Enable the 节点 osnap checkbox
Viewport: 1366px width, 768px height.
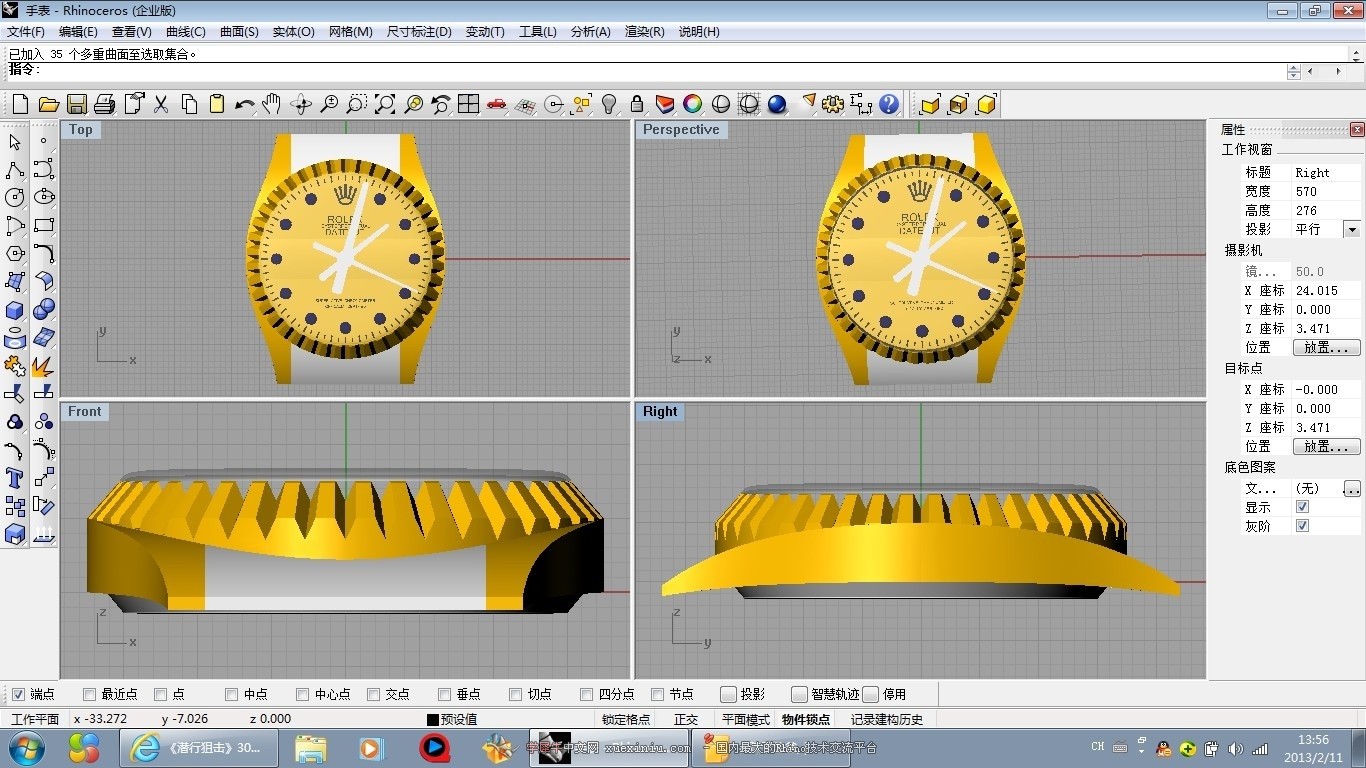(x=658, y=694)
